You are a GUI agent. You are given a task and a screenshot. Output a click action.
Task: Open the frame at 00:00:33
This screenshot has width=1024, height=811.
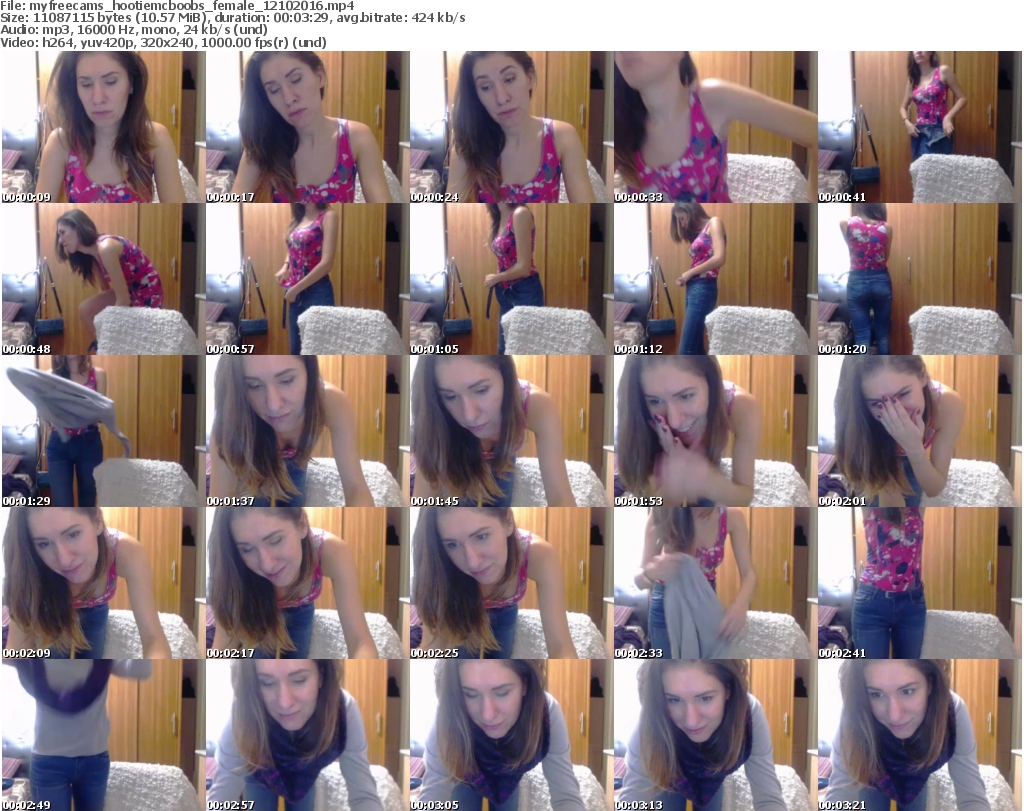[x=716, y=127]
